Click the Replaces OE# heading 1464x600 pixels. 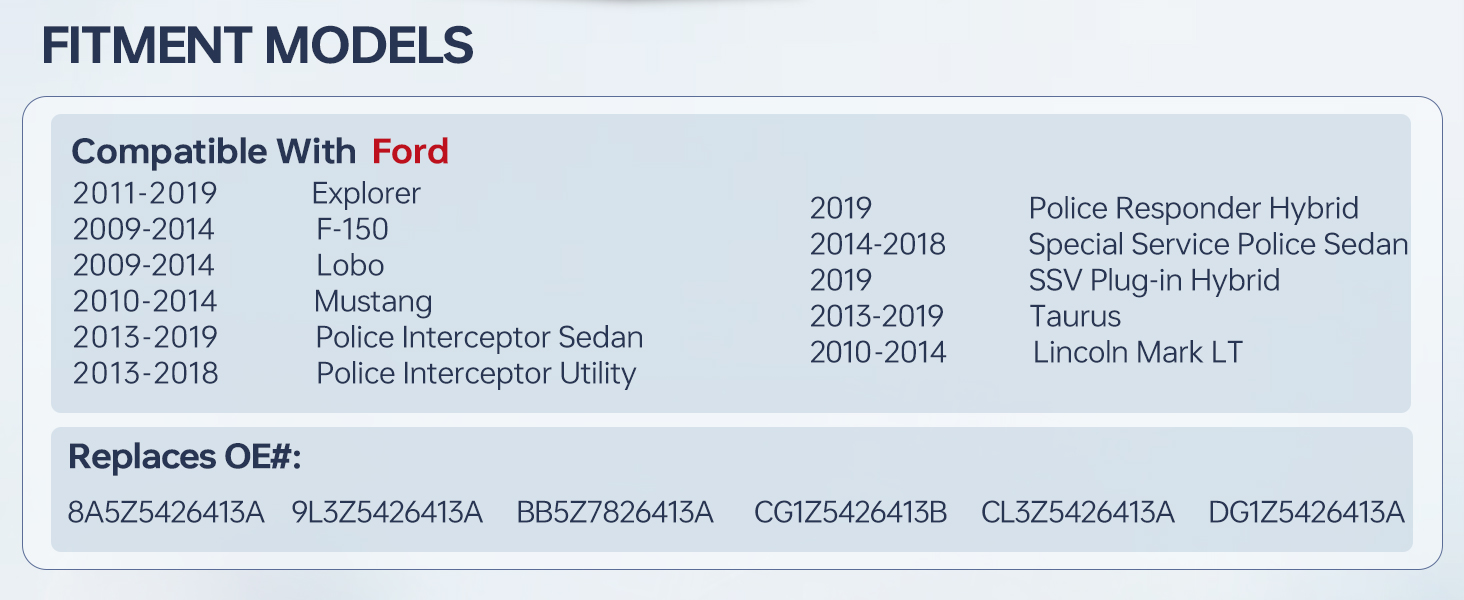point(185,458)
